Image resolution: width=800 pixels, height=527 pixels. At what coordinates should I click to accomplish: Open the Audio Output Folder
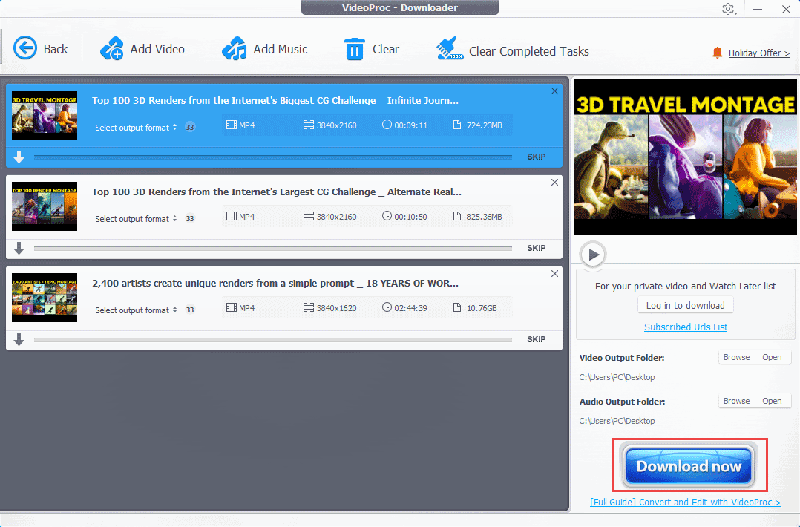[771, 401]
